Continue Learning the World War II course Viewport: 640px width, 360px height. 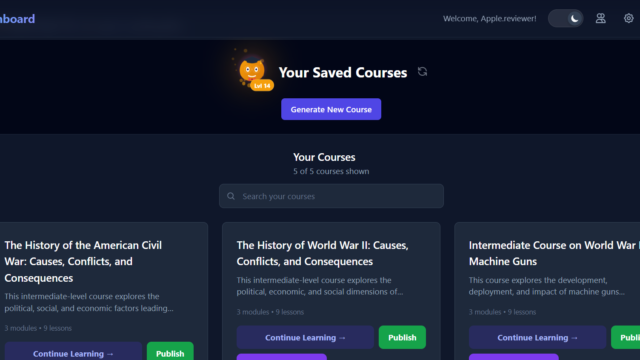pos(305,338)
